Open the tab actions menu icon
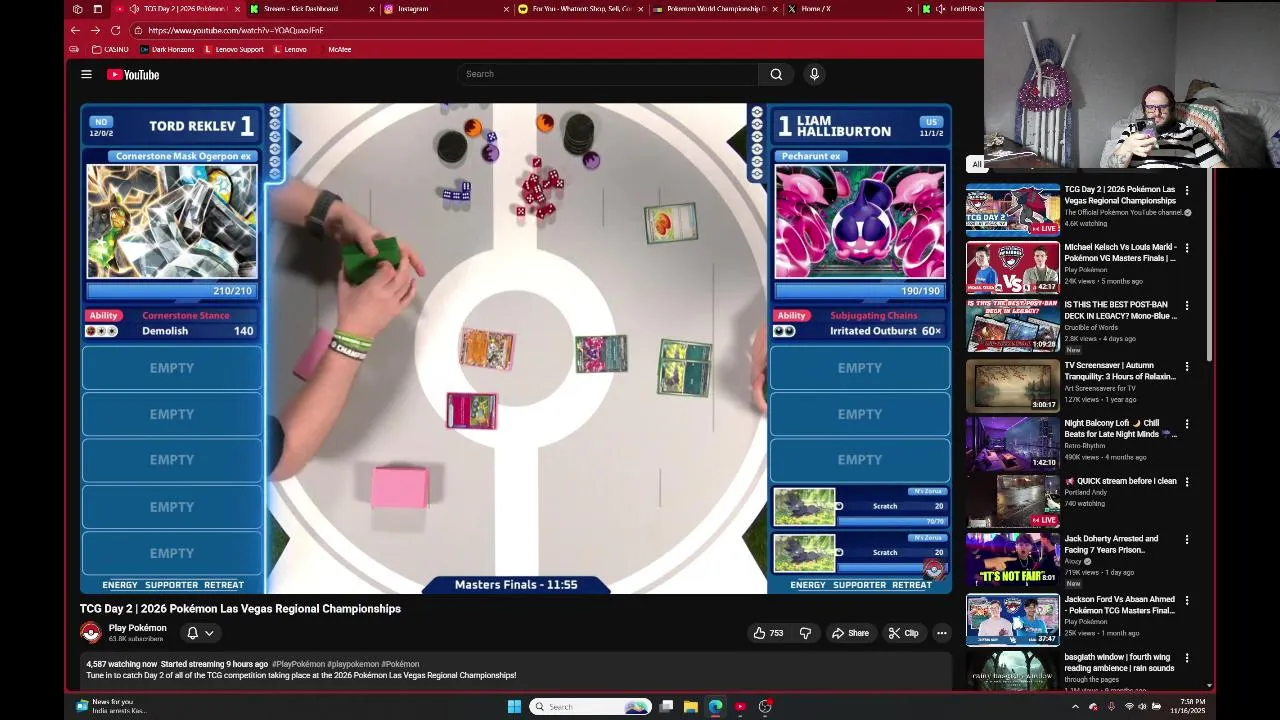Viewport: 1280px width, 720px height. 97,9
